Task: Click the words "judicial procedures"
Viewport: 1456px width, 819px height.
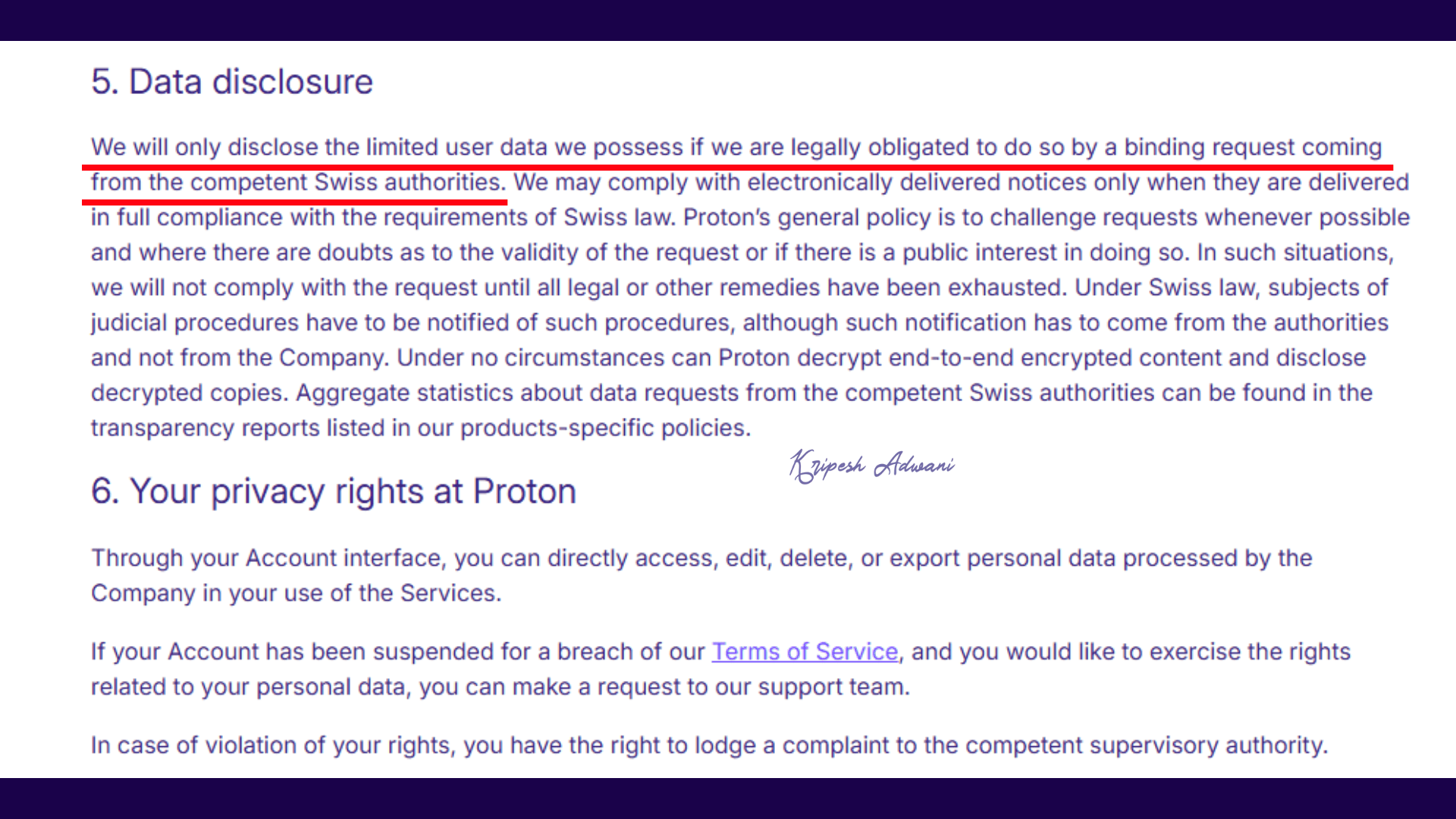Action: (194, 322)
